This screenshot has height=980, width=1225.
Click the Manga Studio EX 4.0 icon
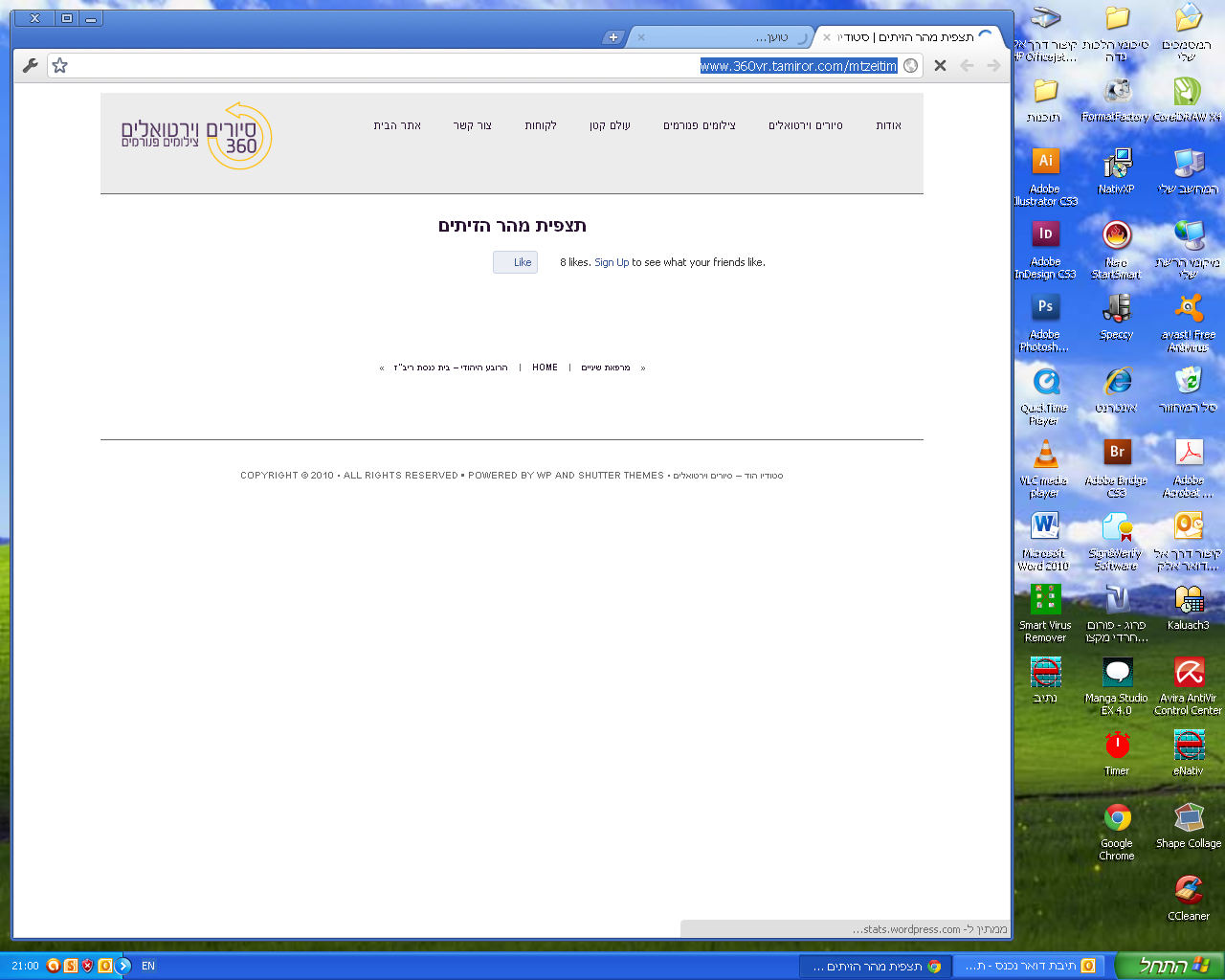pyautogui.click(x=1117, y=686)
